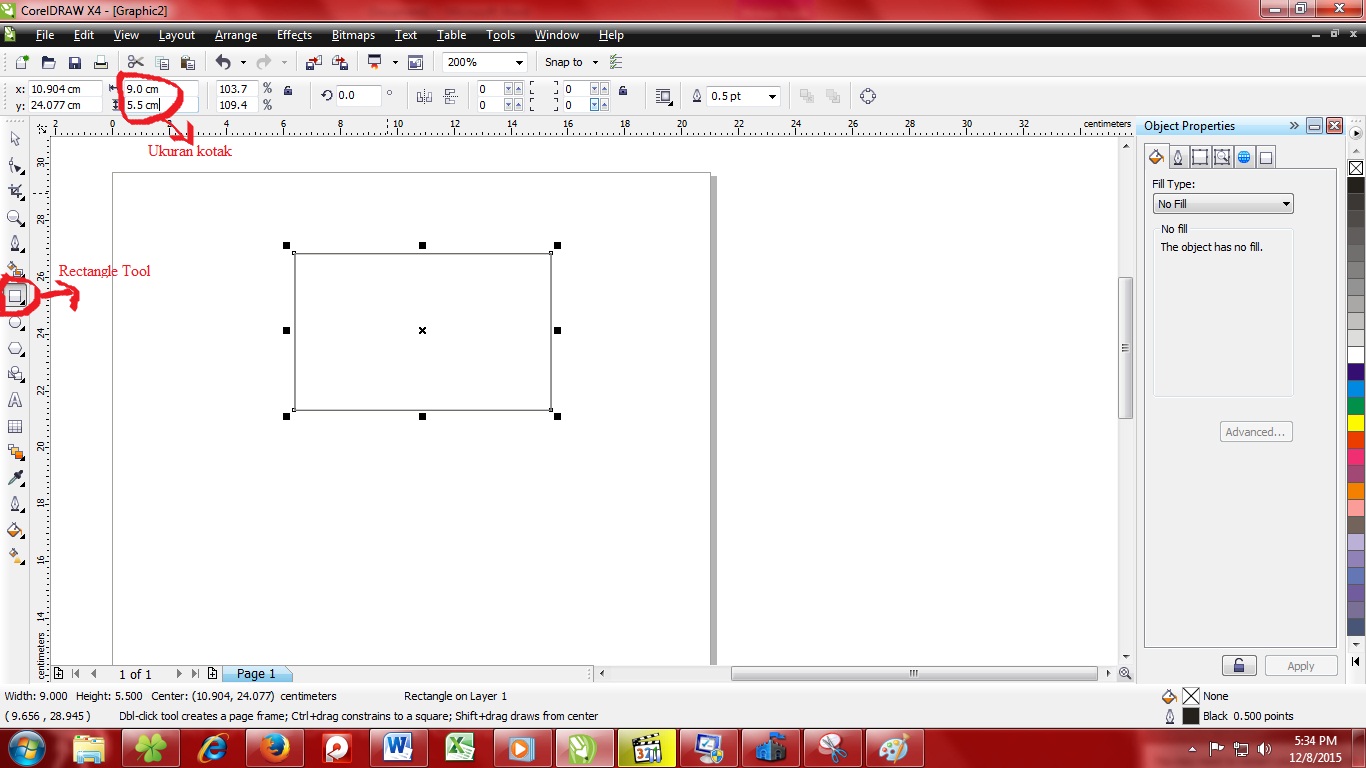
Task: Select the Smart Fill tool
Action: [x=15, y=269]
